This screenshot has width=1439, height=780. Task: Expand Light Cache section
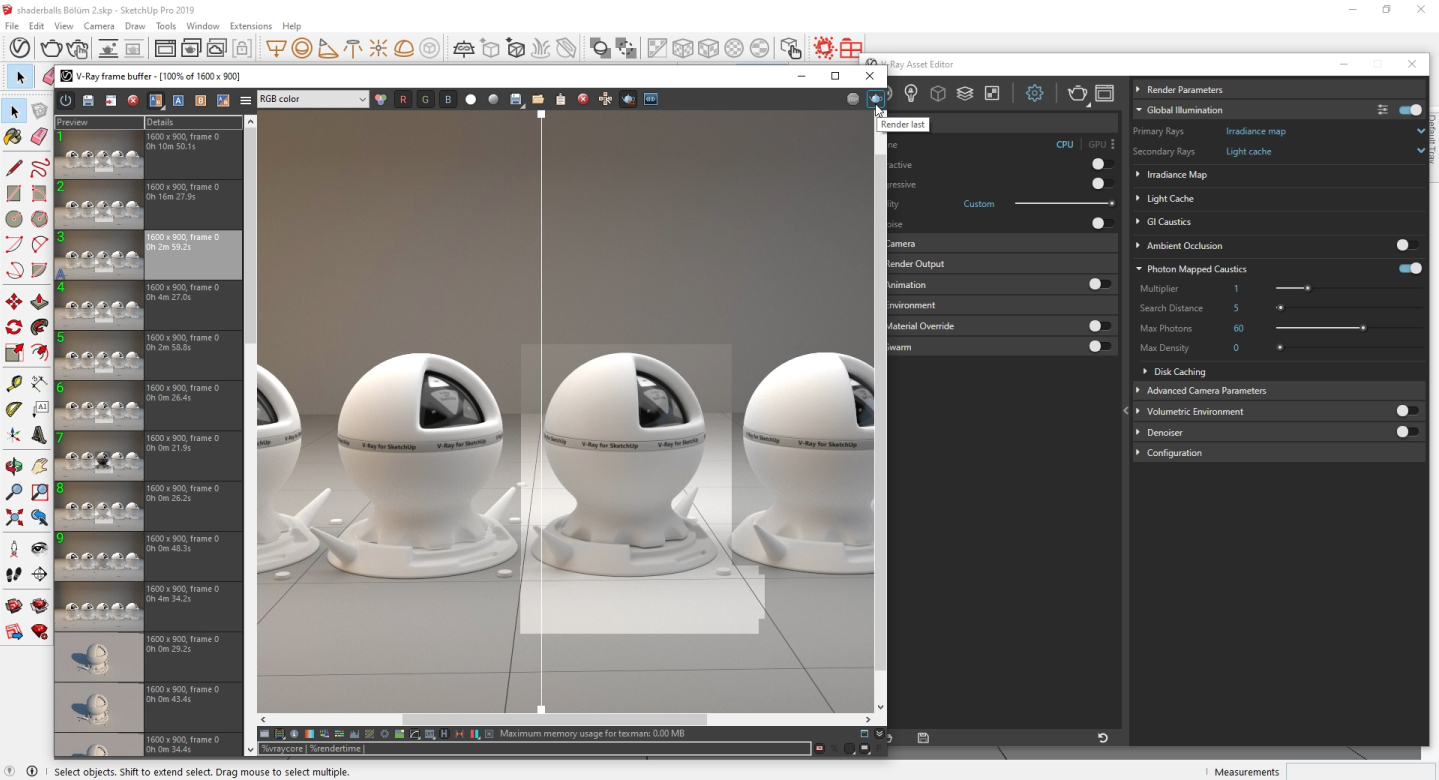click(x=1279, y=199)
